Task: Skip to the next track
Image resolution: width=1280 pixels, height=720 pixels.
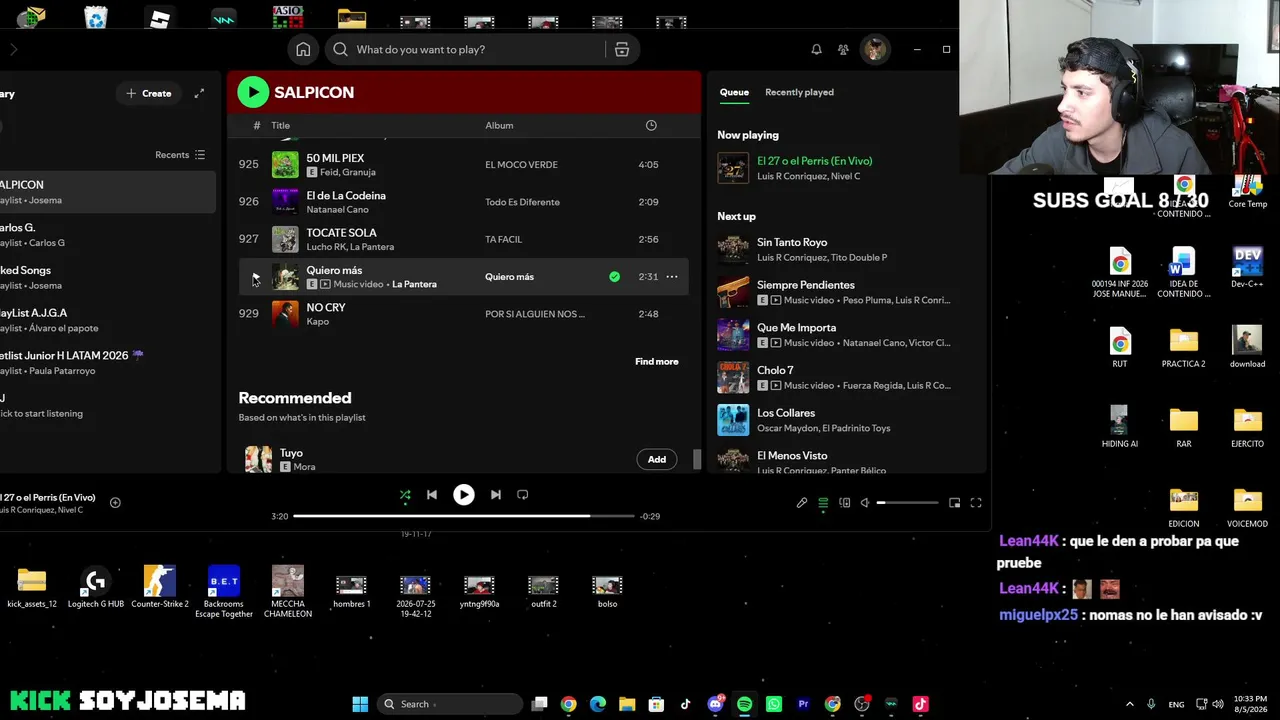Action: coord(496,495)
